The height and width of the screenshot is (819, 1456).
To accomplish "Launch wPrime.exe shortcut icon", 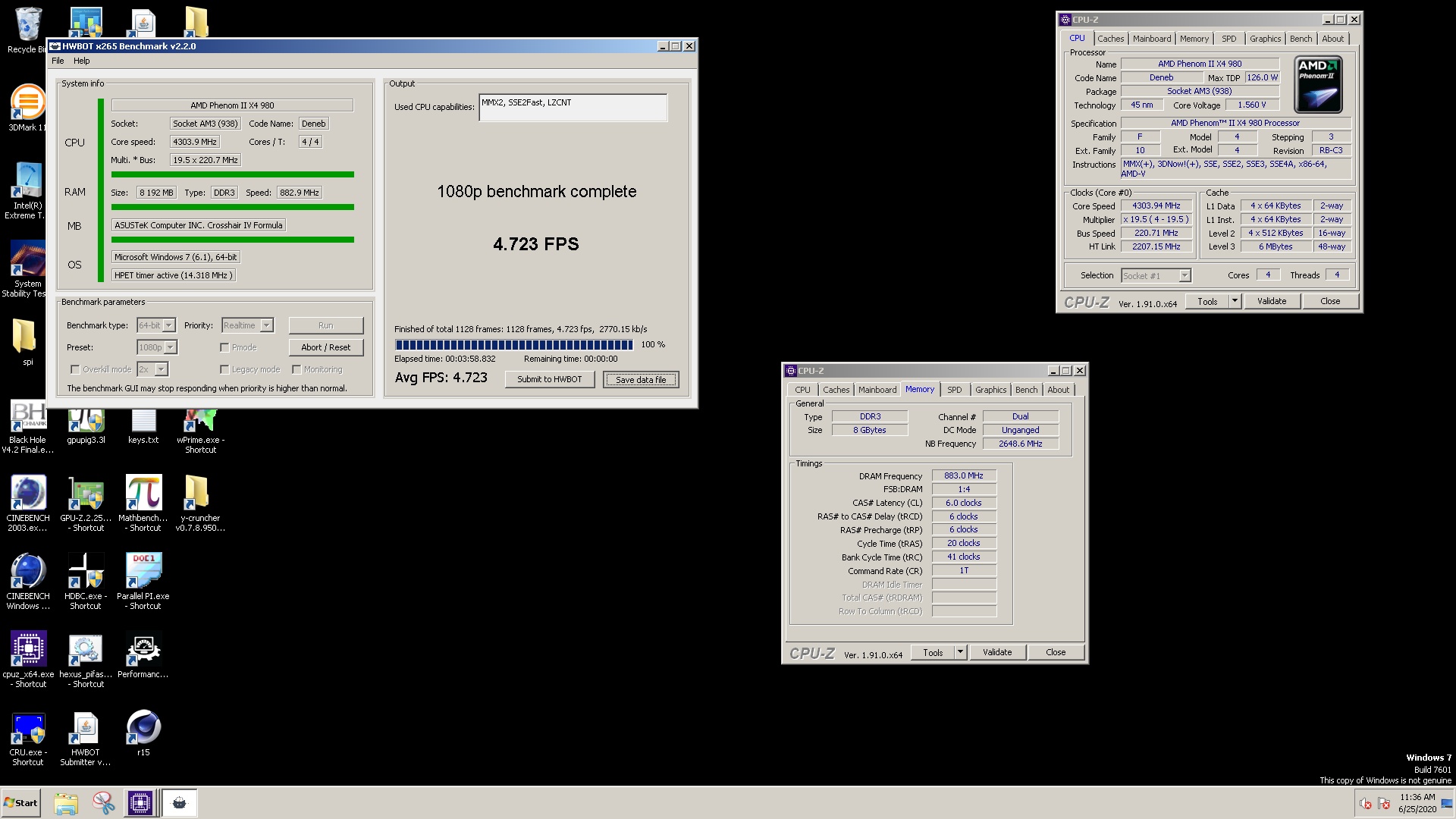I will (x=201, y=431).
